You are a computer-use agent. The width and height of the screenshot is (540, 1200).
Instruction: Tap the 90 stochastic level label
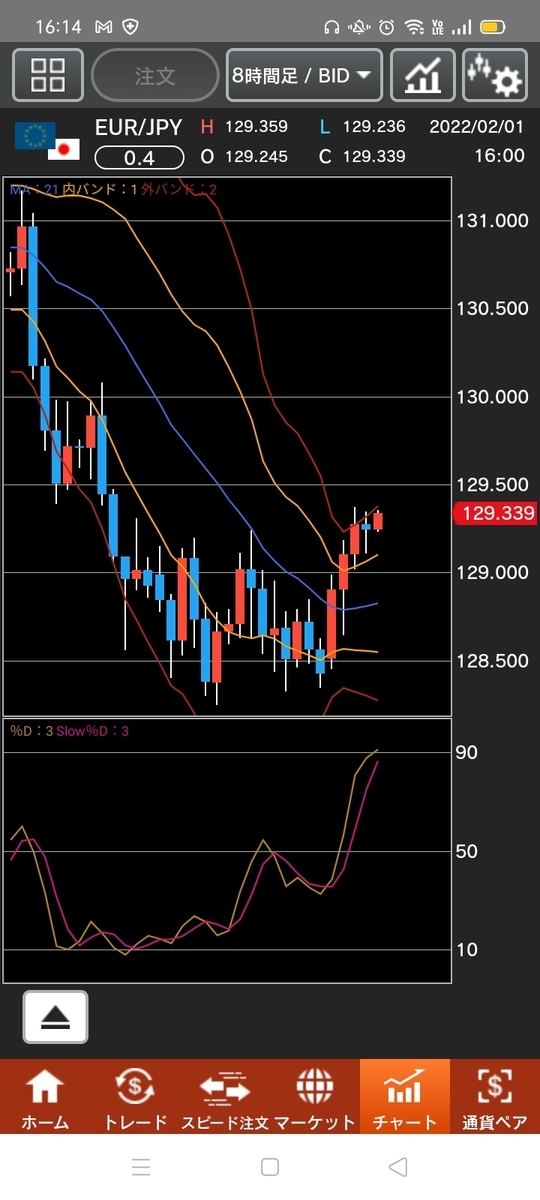click(x=466, y=753)
